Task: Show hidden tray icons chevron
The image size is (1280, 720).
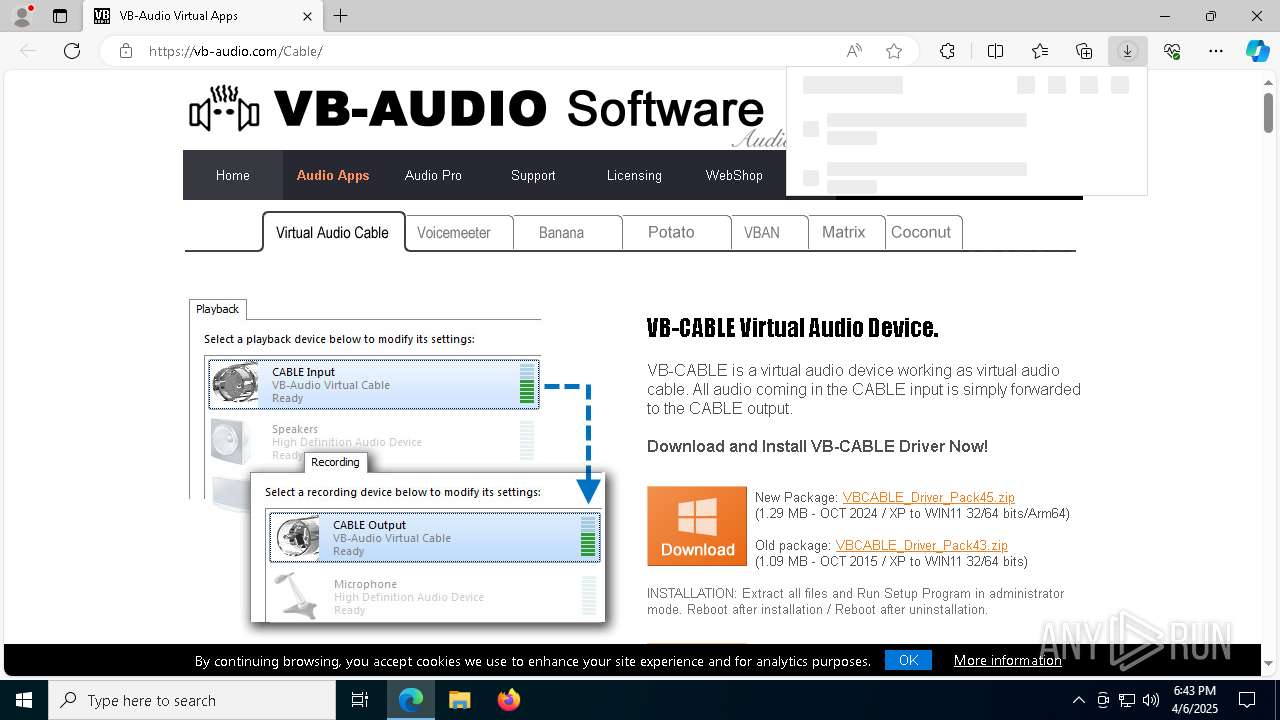Action: [1078, 700]
